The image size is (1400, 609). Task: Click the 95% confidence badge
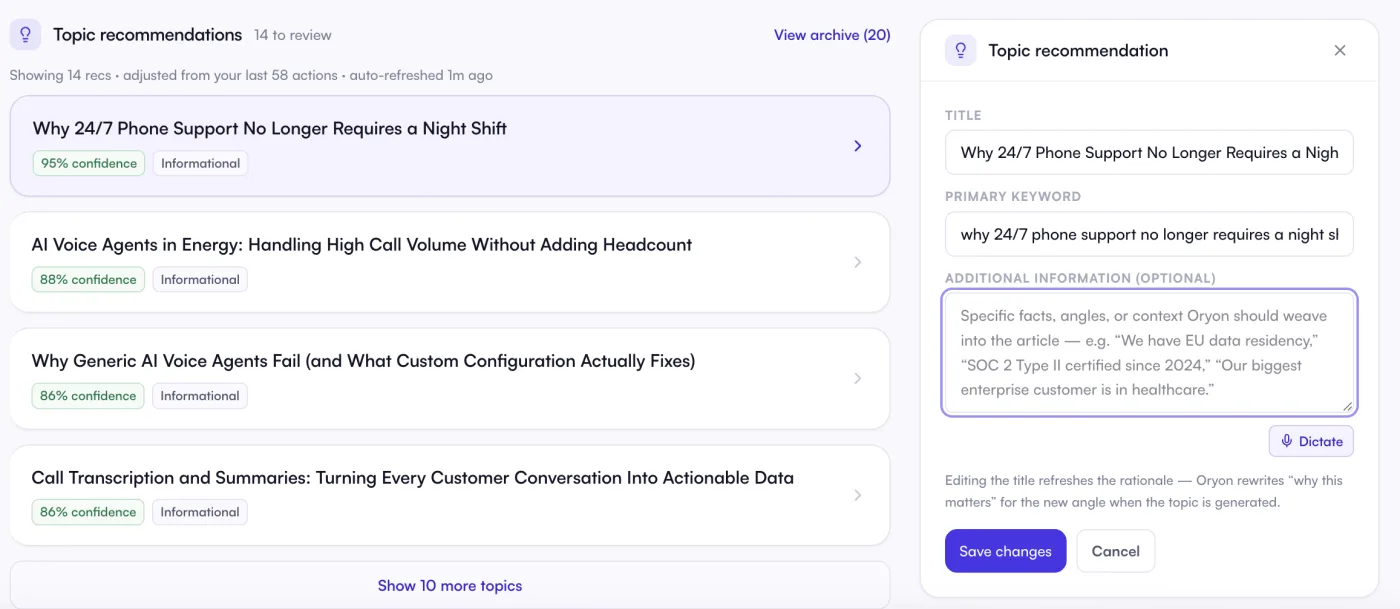pyautogui.click(x=88, y=163)
